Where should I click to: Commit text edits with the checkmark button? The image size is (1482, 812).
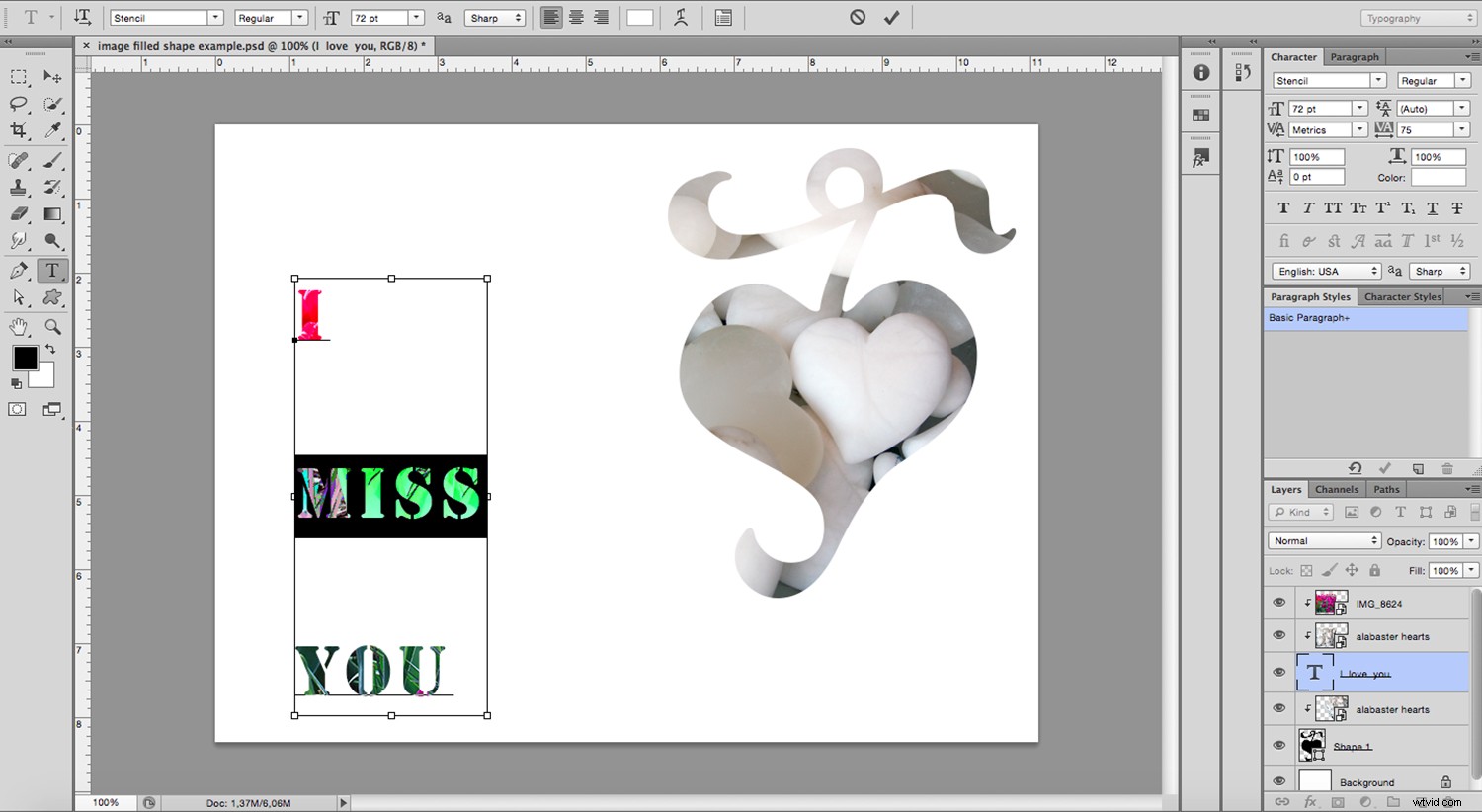click(891, 17)
